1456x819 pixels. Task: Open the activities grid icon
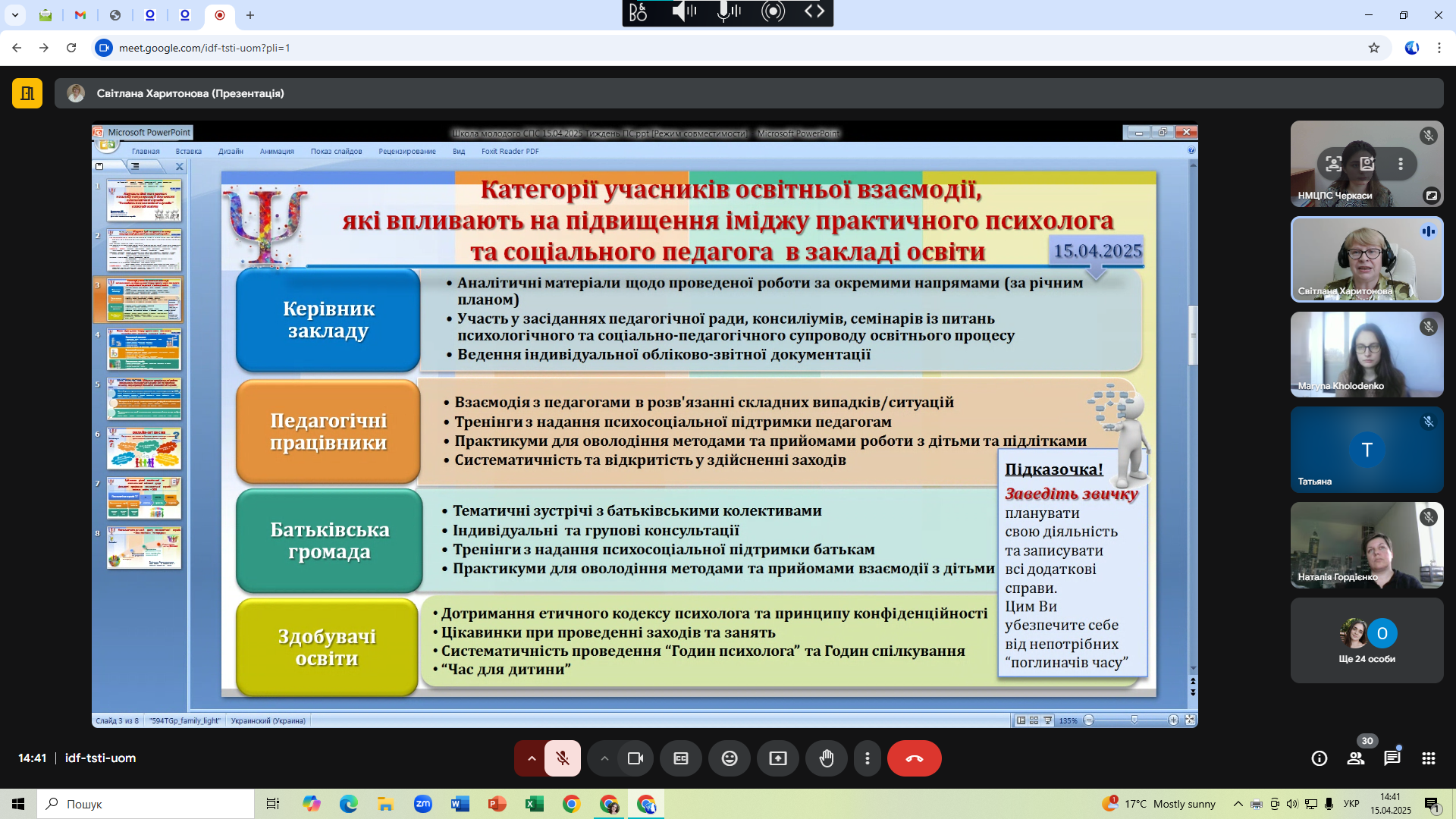click(x=1429, y=758)
